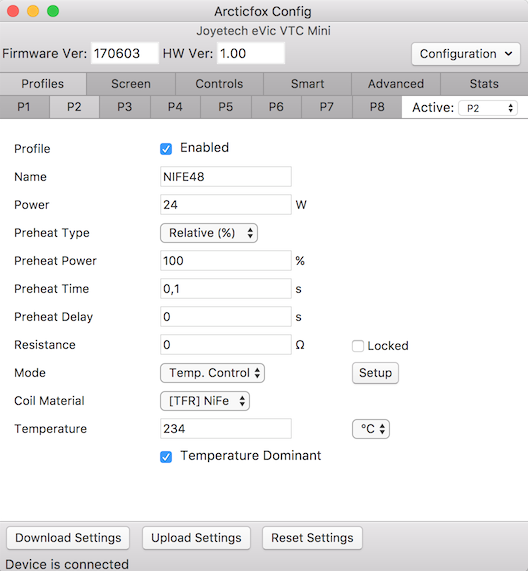The height and width of the screenshot is (571, 528).
Task: Click the 'Preheat Type' label
Action: [x=52, y=233]
